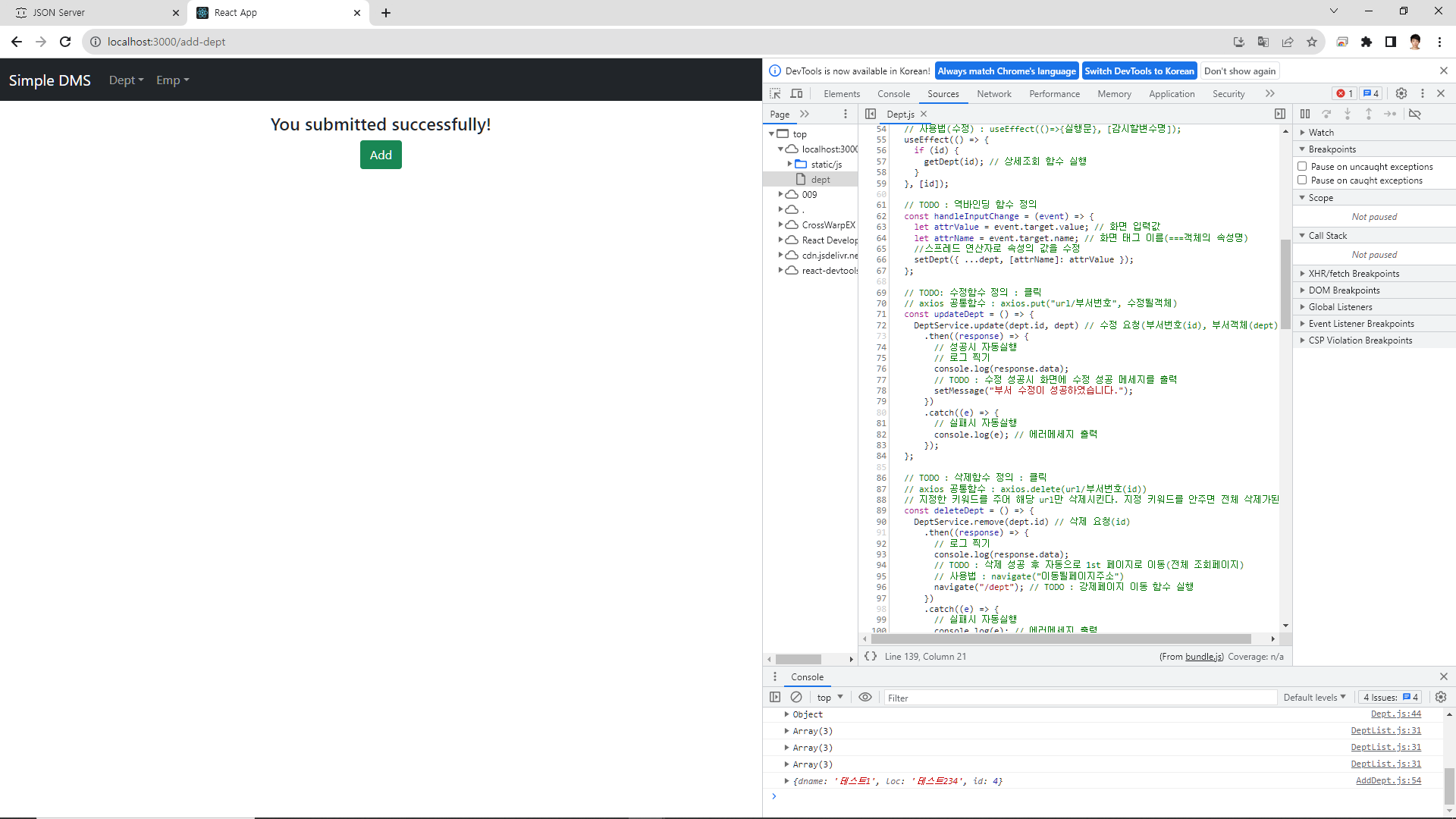Open the Dept navbar dropdown
Image resolution: width=1456 pixels, height=819 pixels.
126,80
